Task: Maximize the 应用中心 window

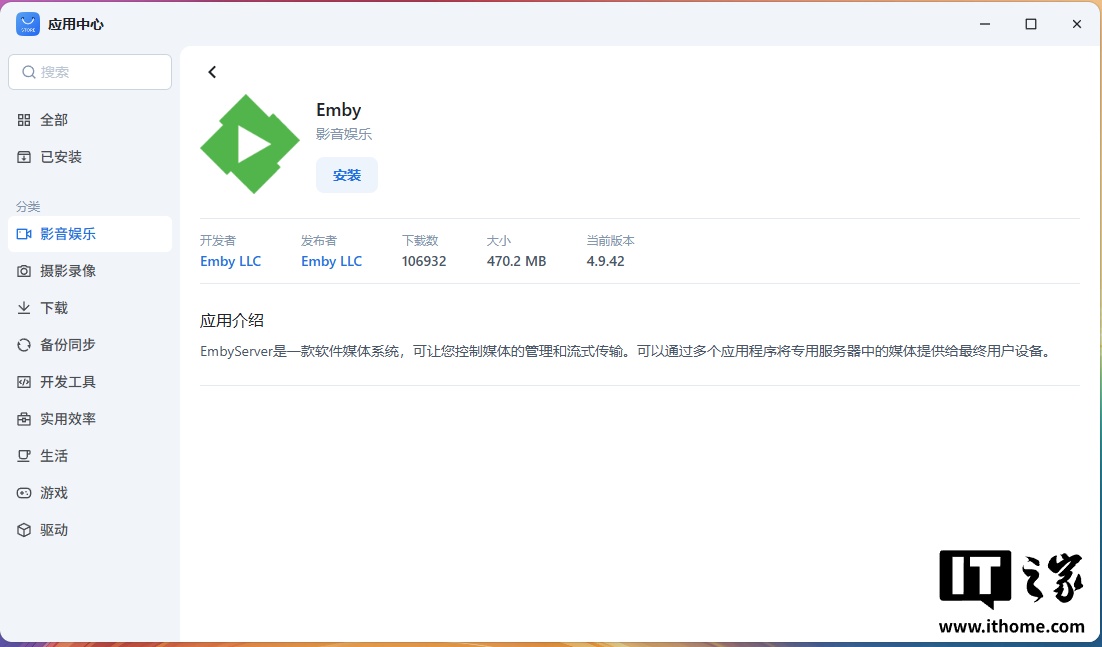Action: click(x=1030, y=24)
